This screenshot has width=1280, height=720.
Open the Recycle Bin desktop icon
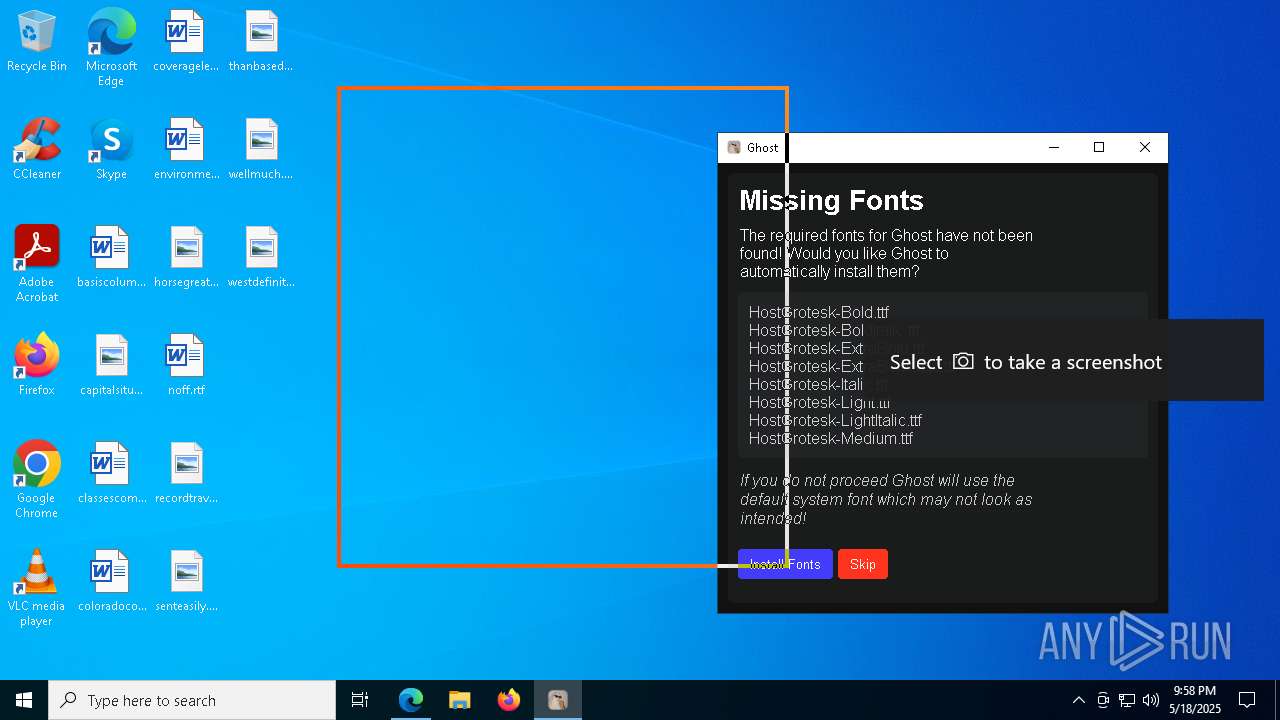point(37,42)
